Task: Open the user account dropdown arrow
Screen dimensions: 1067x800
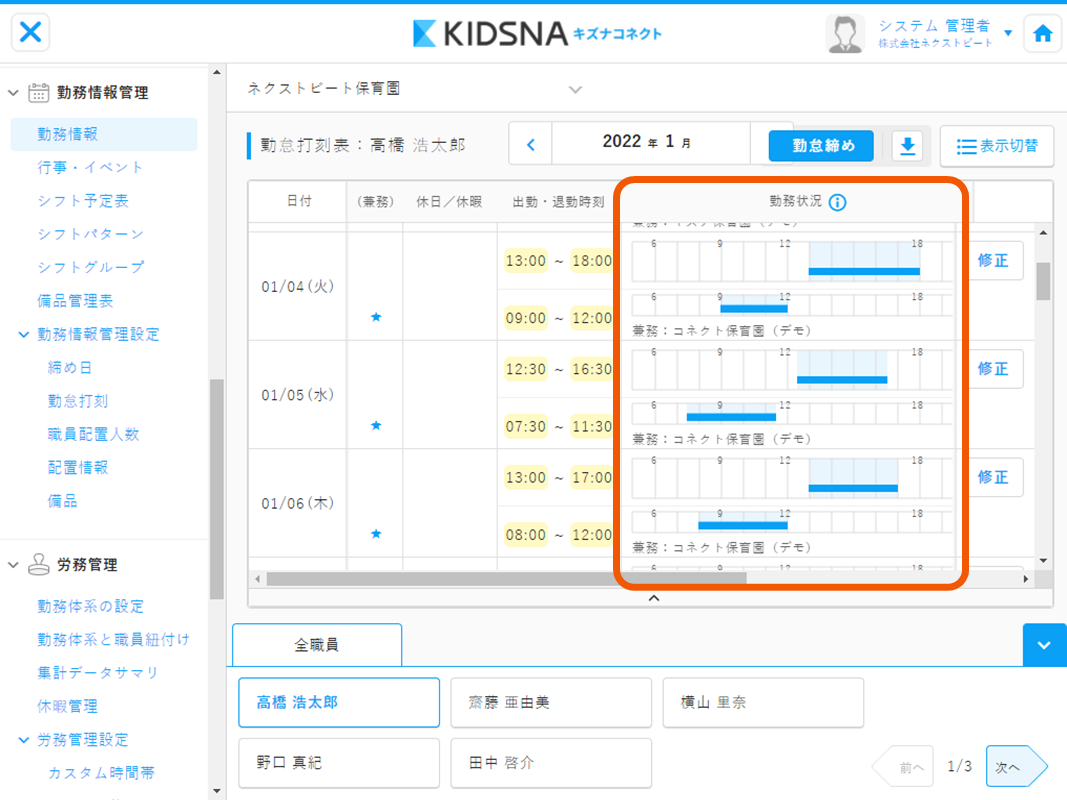Action: [x=1008, y=33]
